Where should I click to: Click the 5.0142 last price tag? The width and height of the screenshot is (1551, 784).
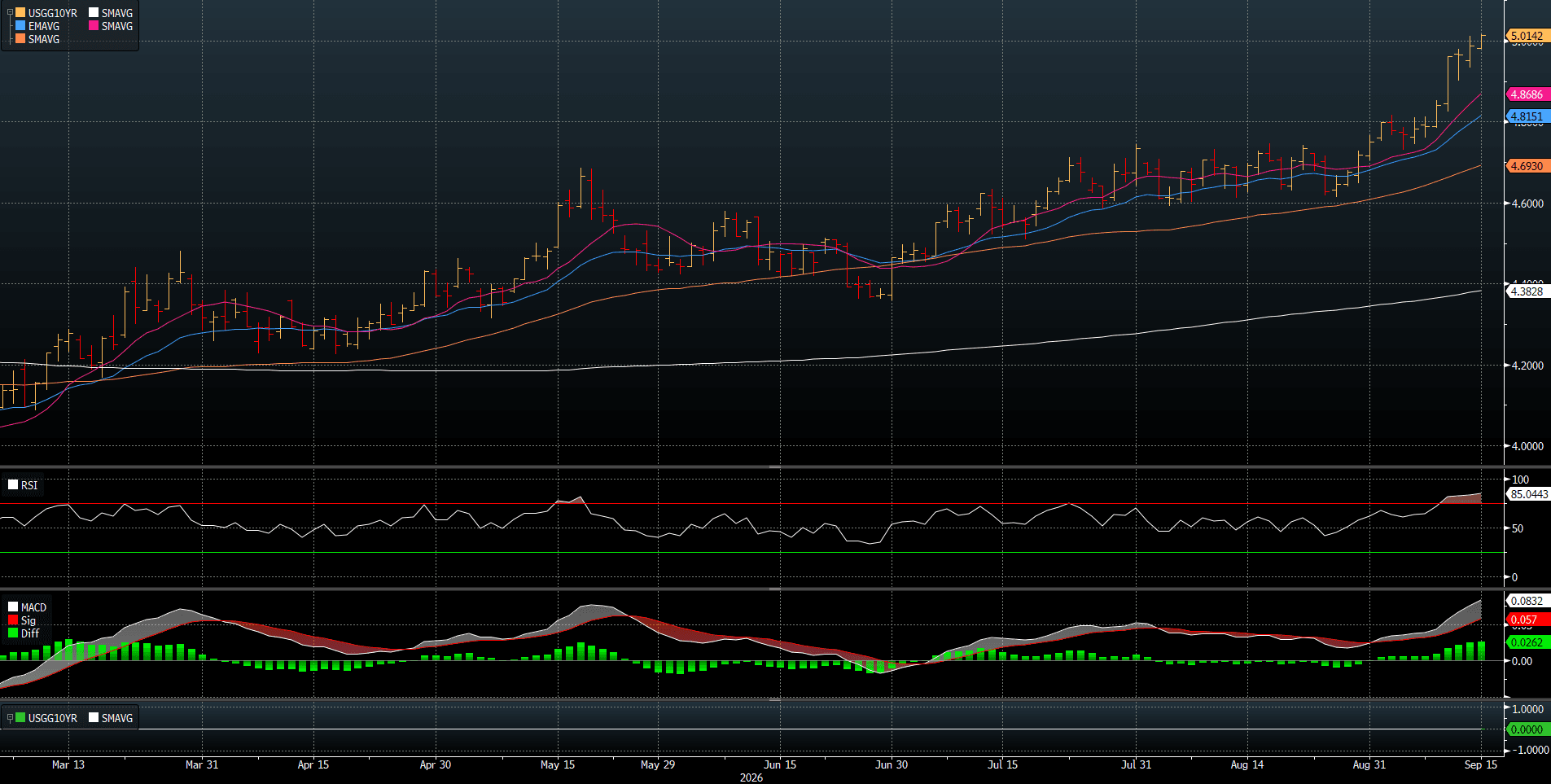[x=1527, y=36]
